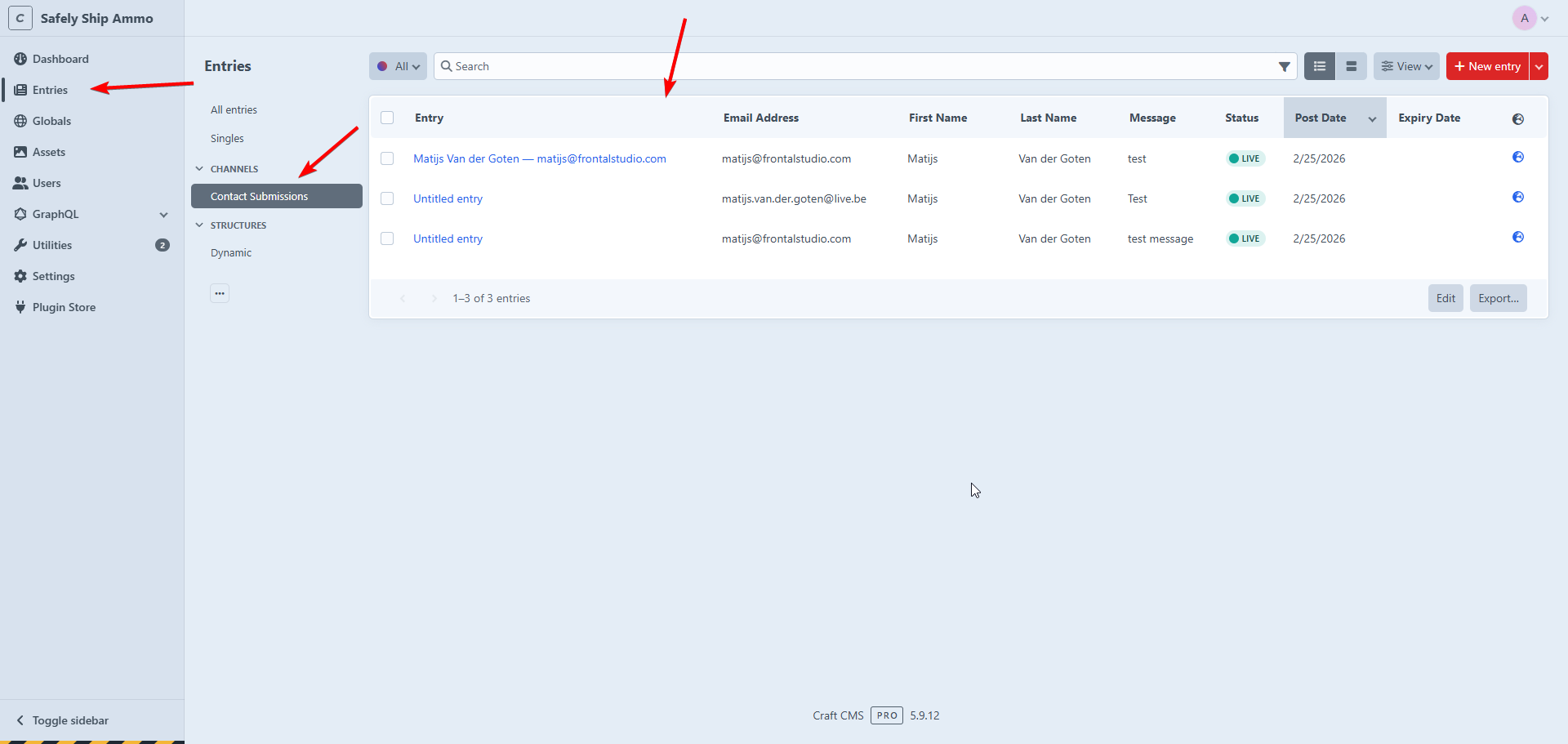This screenshot has height=744, width=1568.
Task: Toggle Post Date sort direction arrow
Action: point(1372,118)
